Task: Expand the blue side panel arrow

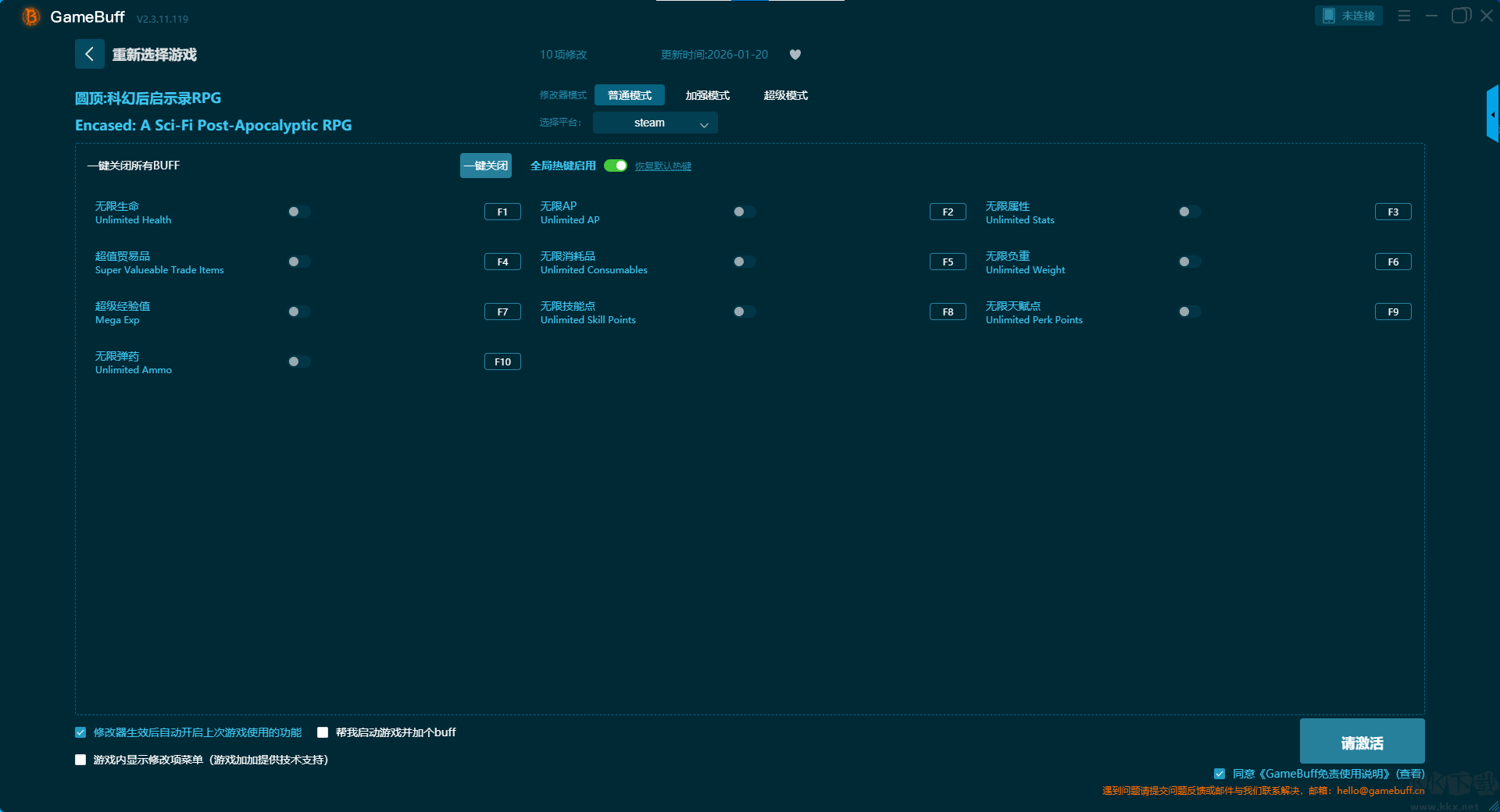Action: tap(1492, 115)
